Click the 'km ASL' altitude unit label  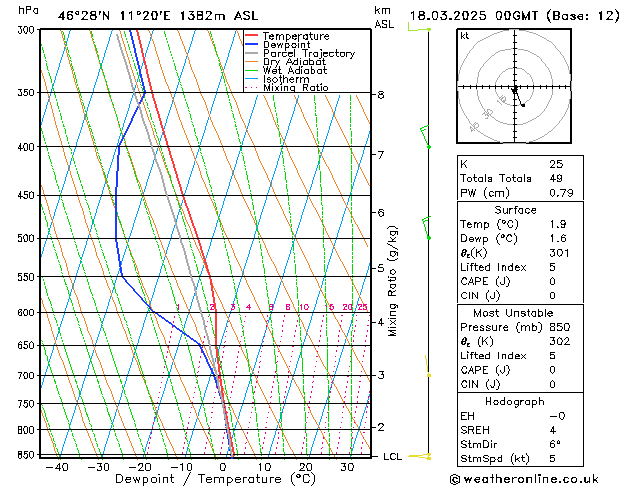pyautogui.click(x=384, y=17)
